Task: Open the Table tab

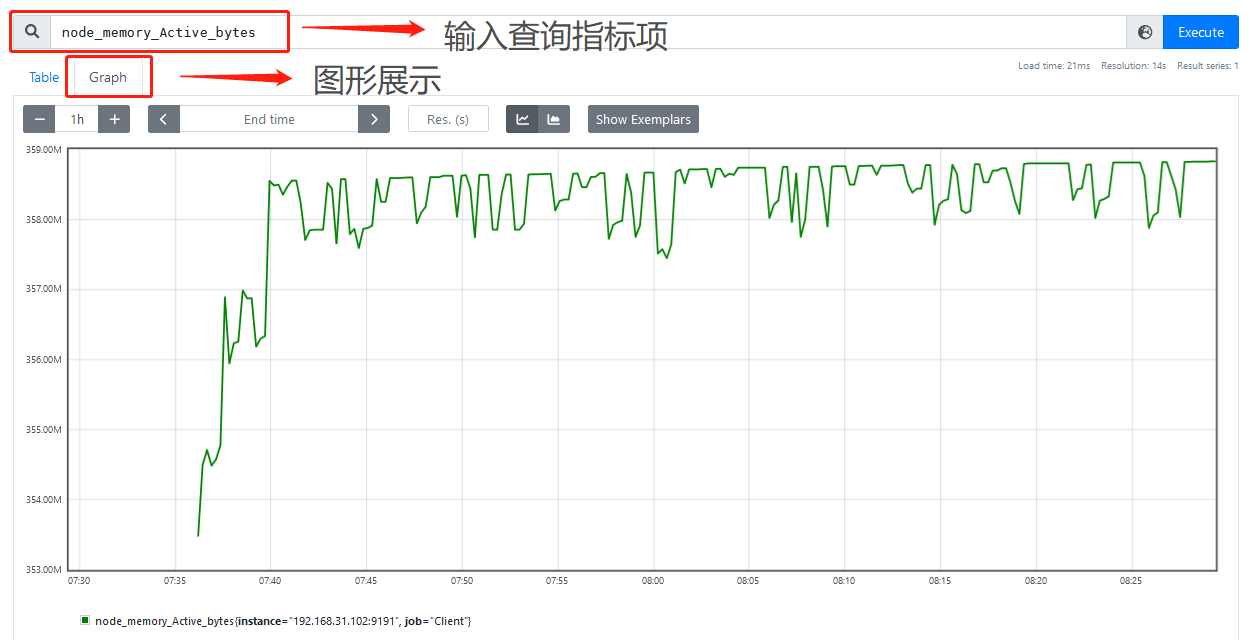Action: [x=44, y=77]
